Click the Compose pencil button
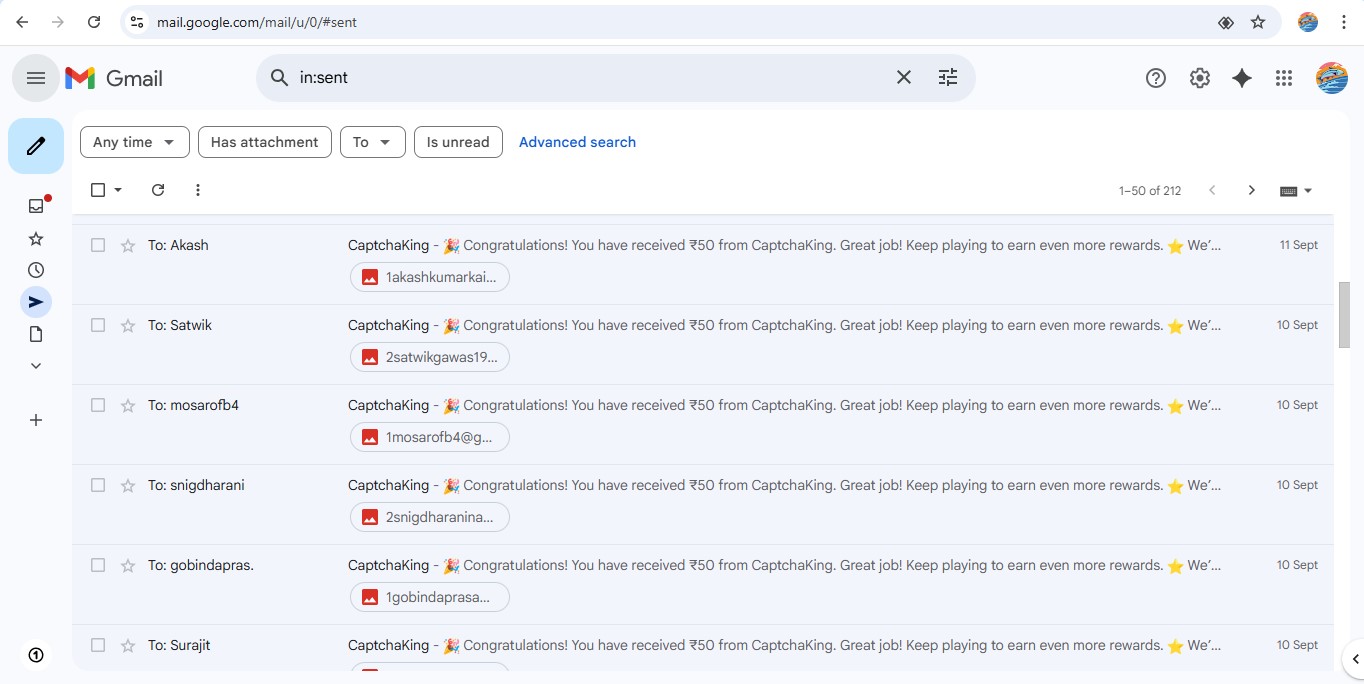The image size is (1364, 684). point(36,146)
